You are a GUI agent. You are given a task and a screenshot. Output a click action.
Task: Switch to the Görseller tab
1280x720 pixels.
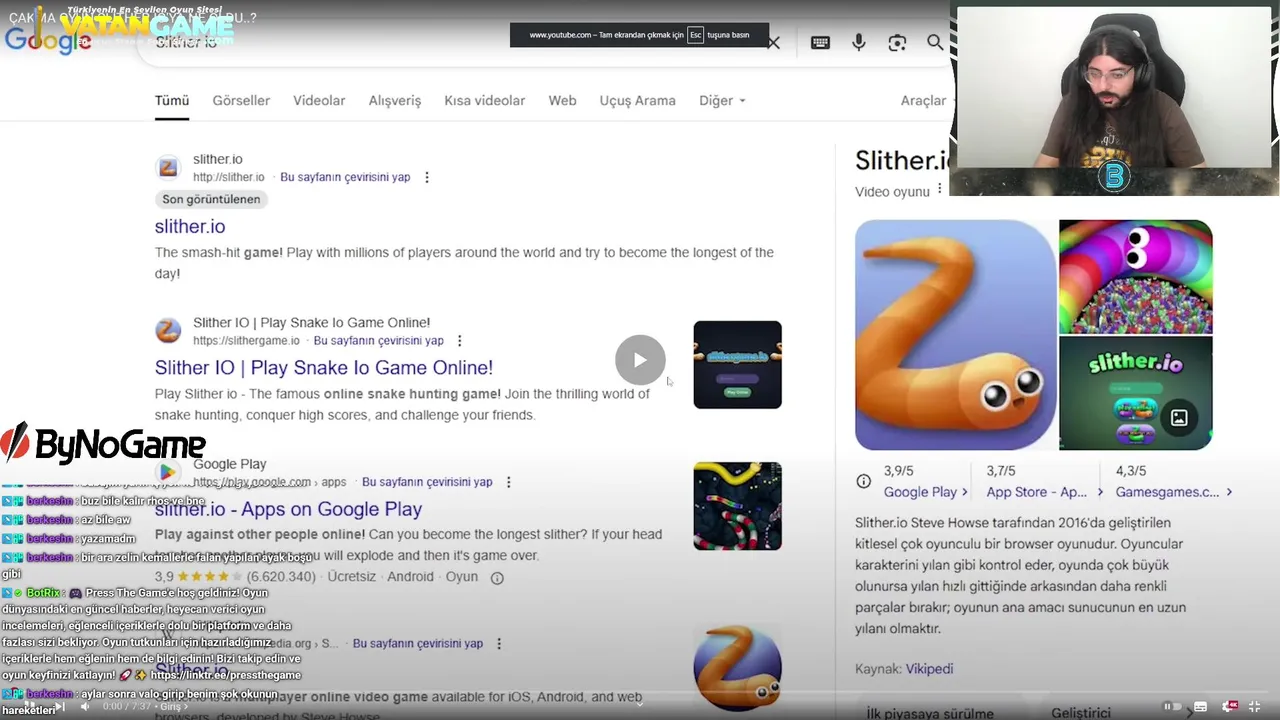[x=241, y=100]
